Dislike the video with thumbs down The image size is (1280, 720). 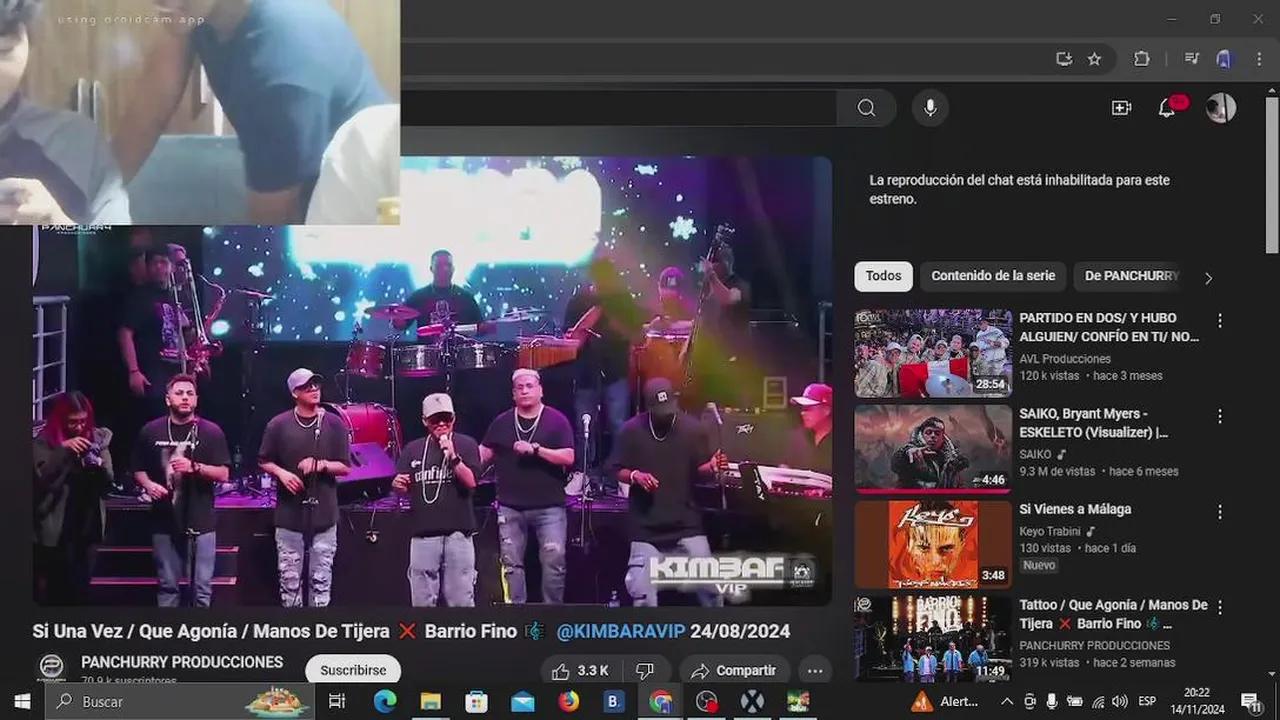(x=645, y=671)
